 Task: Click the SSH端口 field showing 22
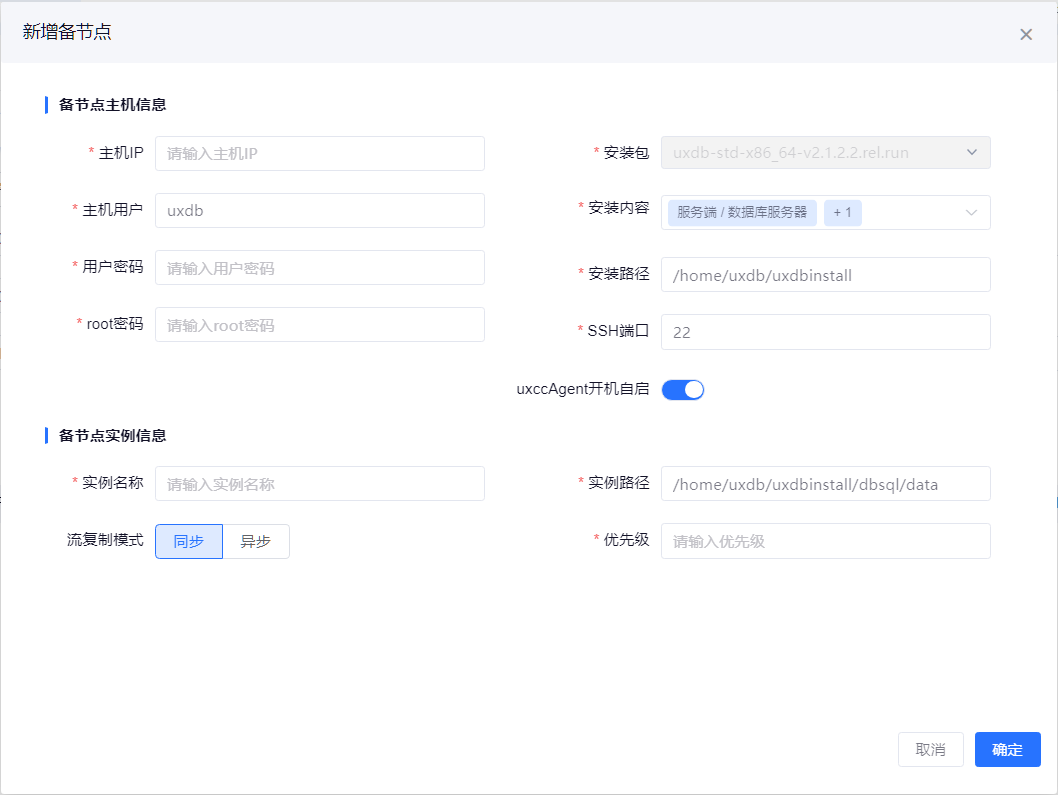tap(825, 332)
